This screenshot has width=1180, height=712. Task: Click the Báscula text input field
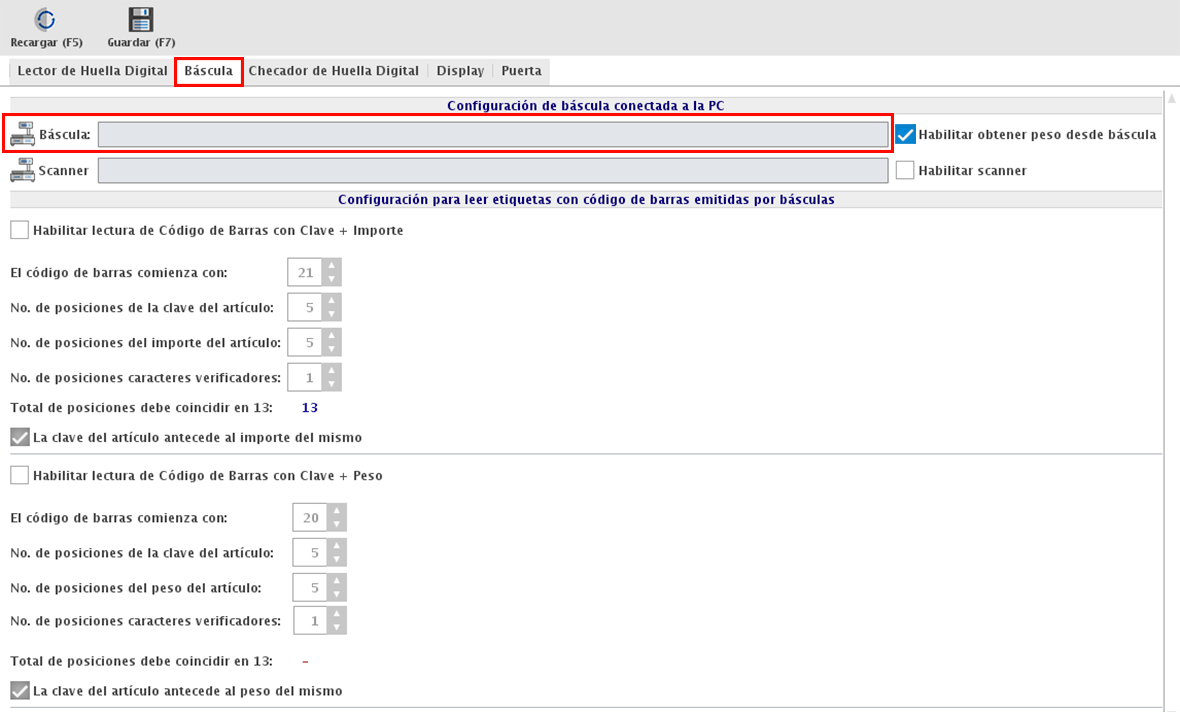tap(492, 134)
